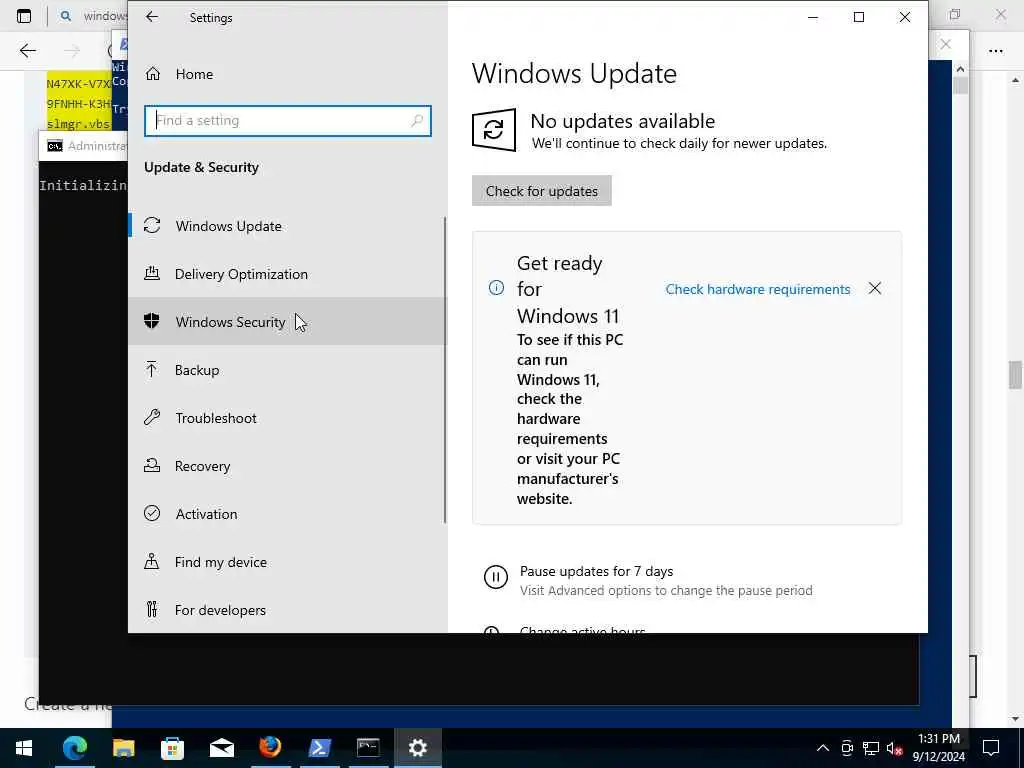This screenshot has height=768, width=1024.
Task: Click the large update status refresh icon
Action: [x=494, y=130]
